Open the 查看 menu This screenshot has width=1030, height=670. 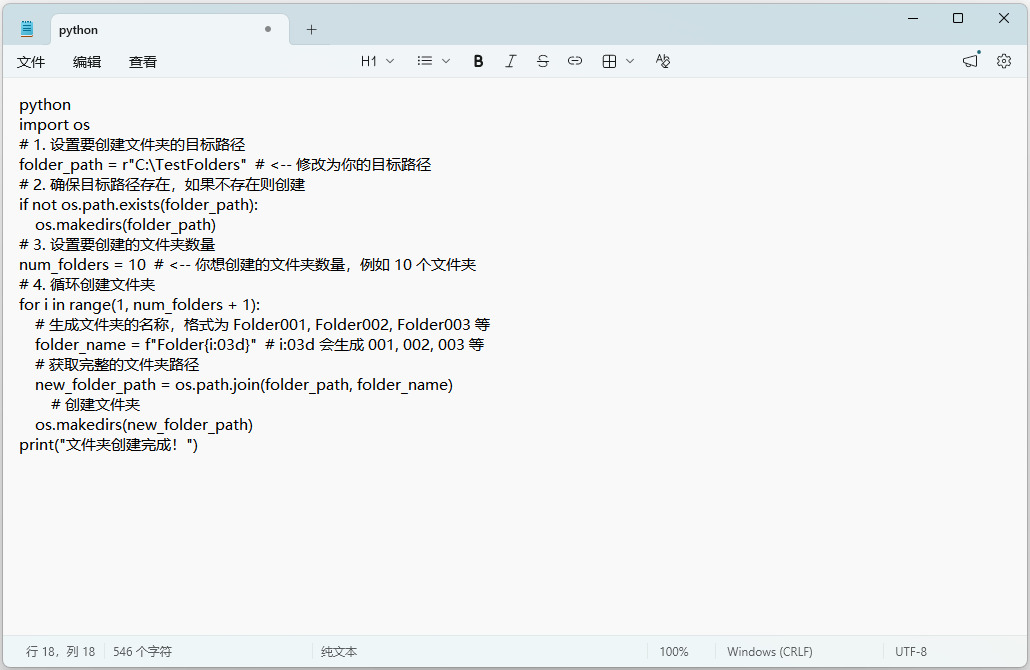pos(143,62)
